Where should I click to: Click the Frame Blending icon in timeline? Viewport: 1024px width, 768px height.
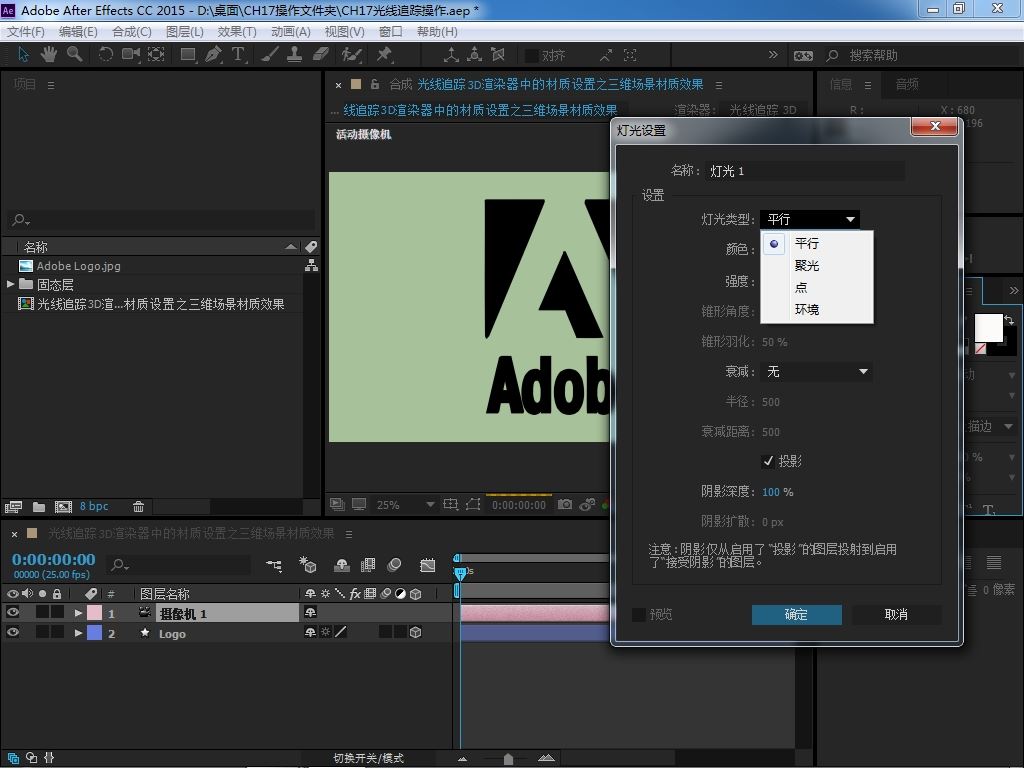coord(368,565)
